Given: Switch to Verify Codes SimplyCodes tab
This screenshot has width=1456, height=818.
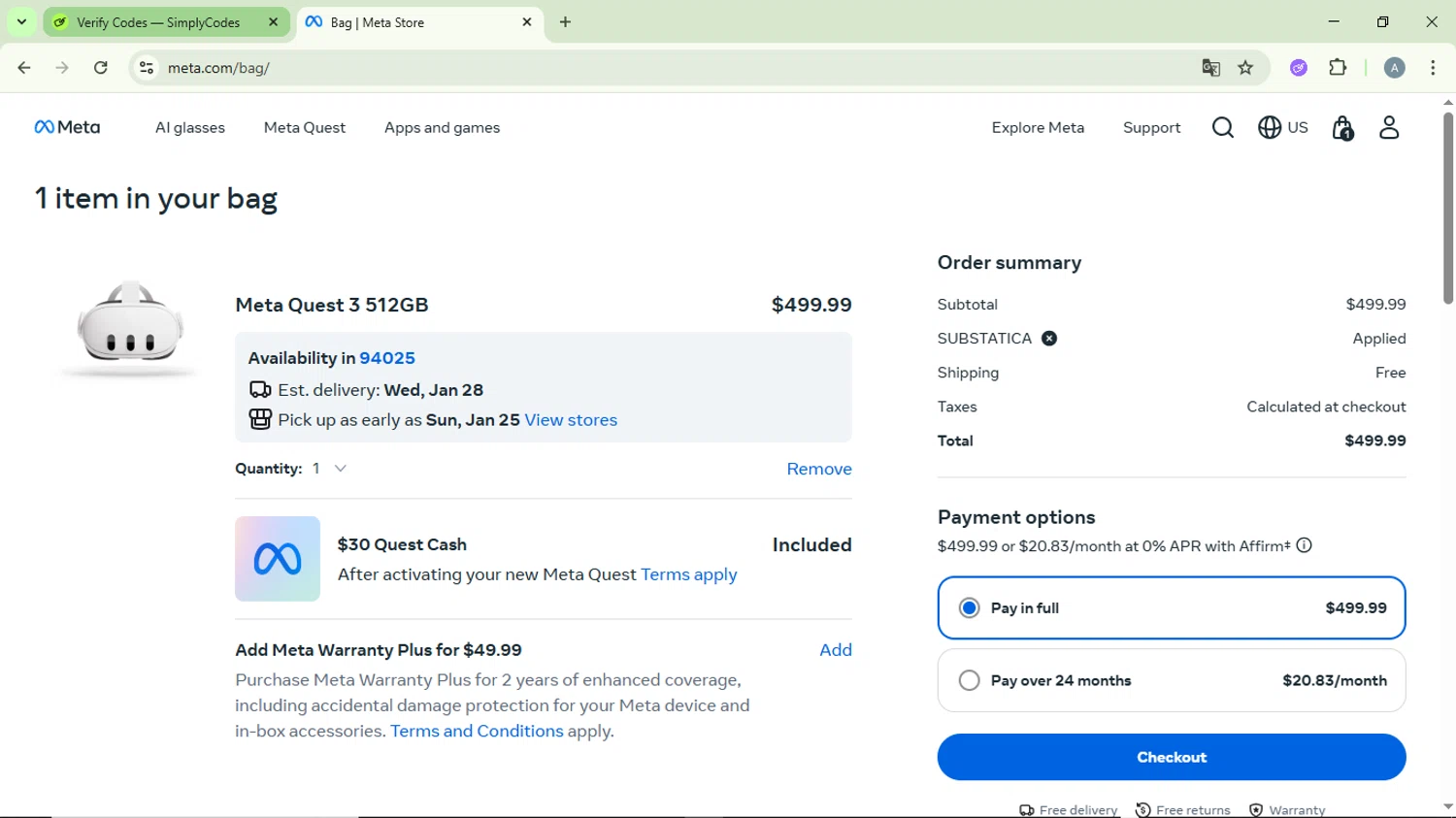Looking at the screenshot, I should pyautogui.click(x=166, y=22).
